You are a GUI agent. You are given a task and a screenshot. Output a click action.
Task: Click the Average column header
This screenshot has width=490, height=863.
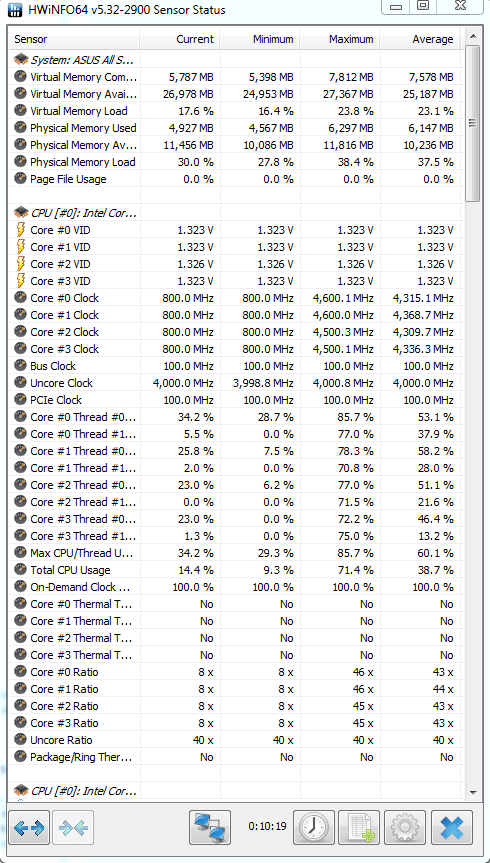420,39
